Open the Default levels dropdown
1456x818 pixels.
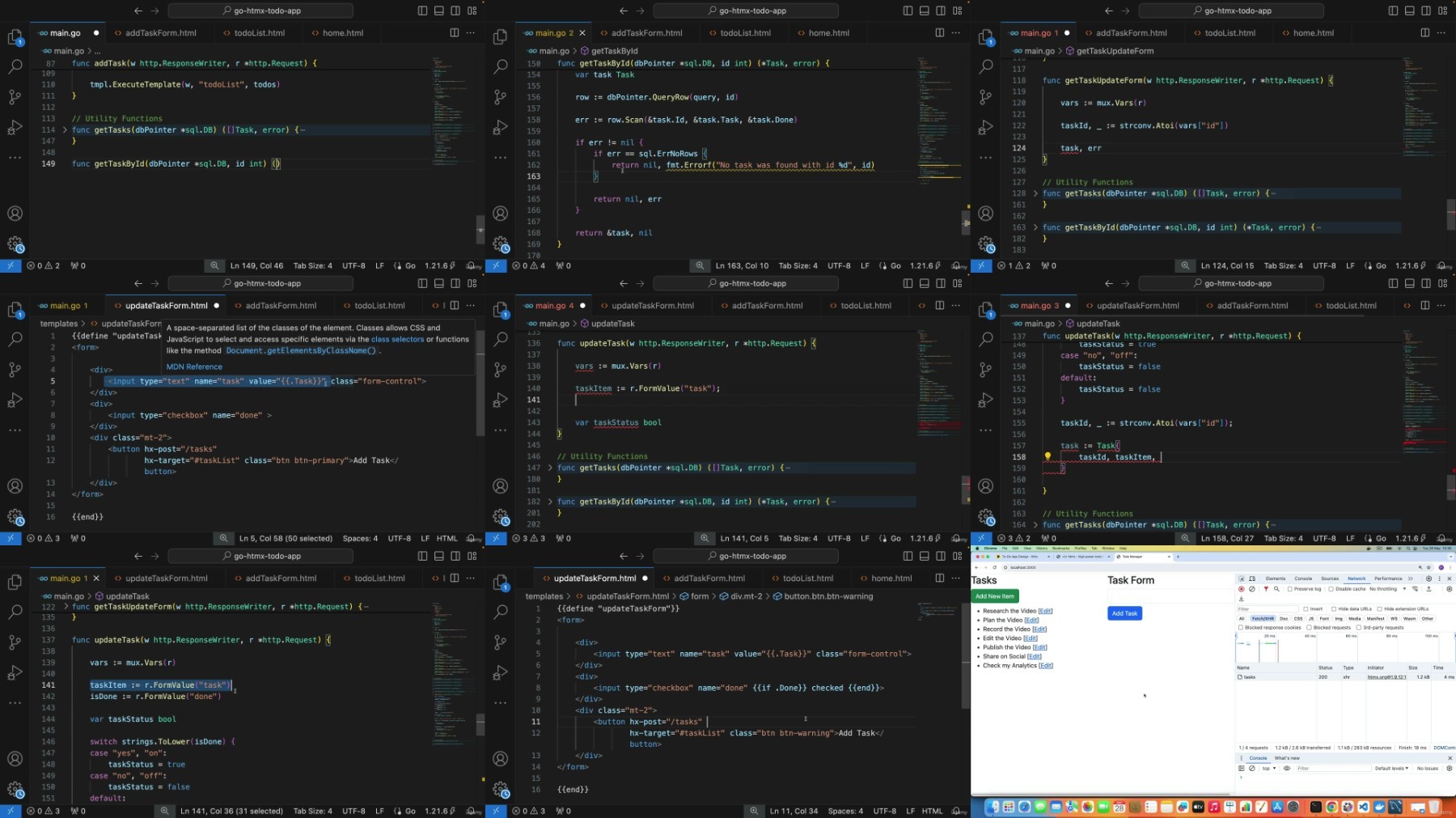1391,768
